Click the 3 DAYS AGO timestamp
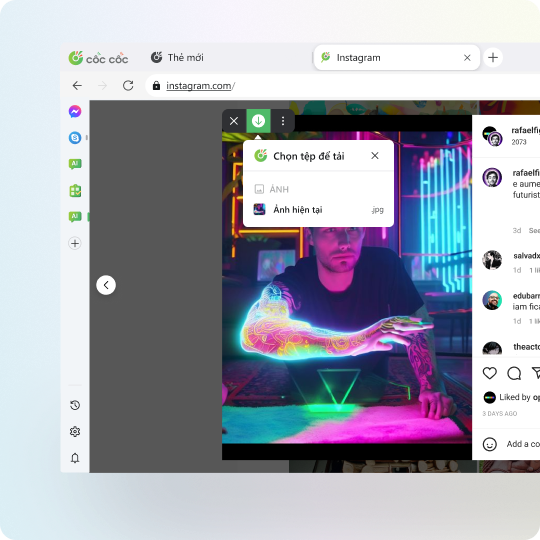540x540 pixels. [500, 414]
